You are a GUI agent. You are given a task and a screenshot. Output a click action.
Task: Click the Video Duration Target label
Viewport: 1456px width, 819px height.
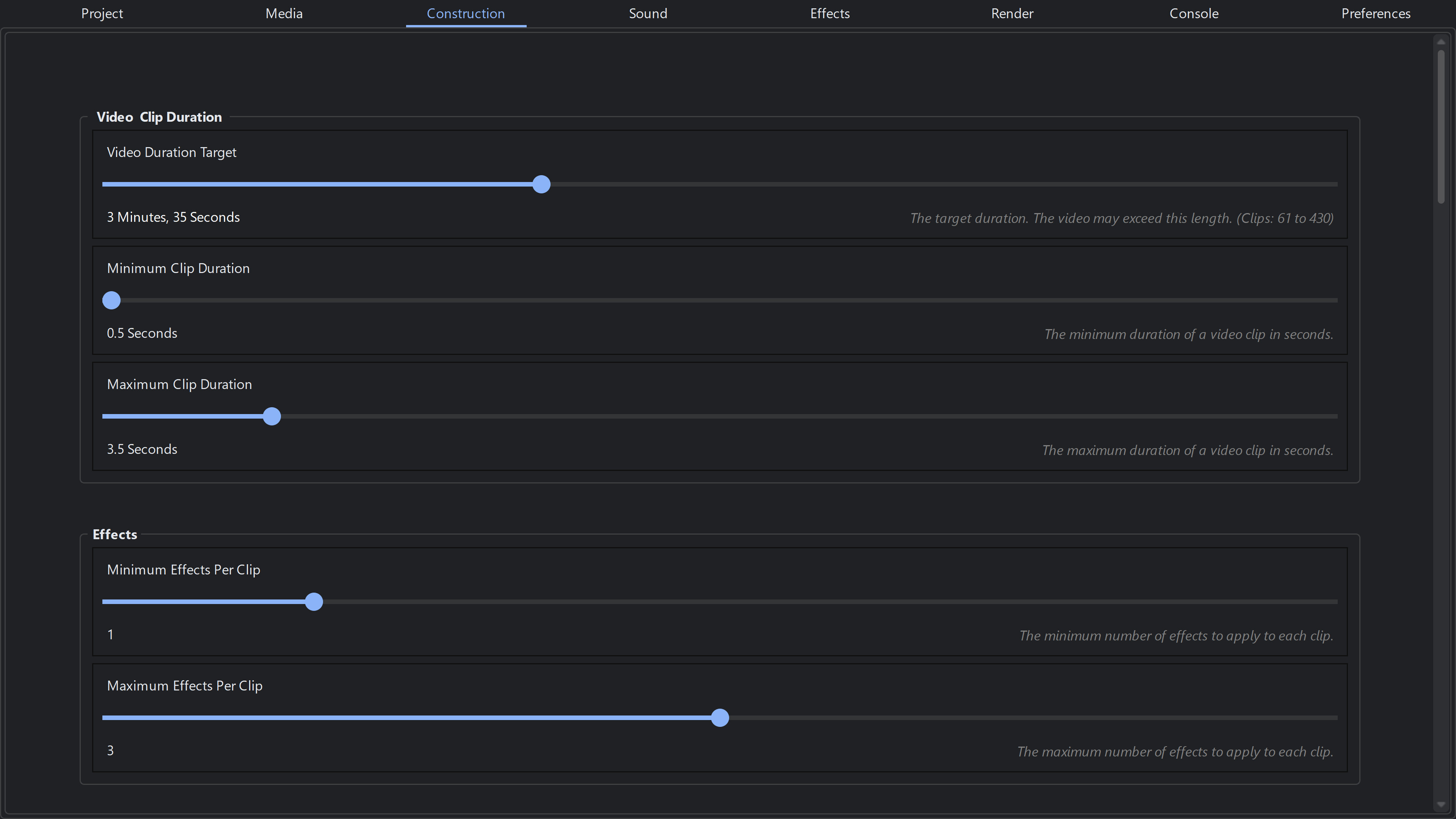pos(171,152)
